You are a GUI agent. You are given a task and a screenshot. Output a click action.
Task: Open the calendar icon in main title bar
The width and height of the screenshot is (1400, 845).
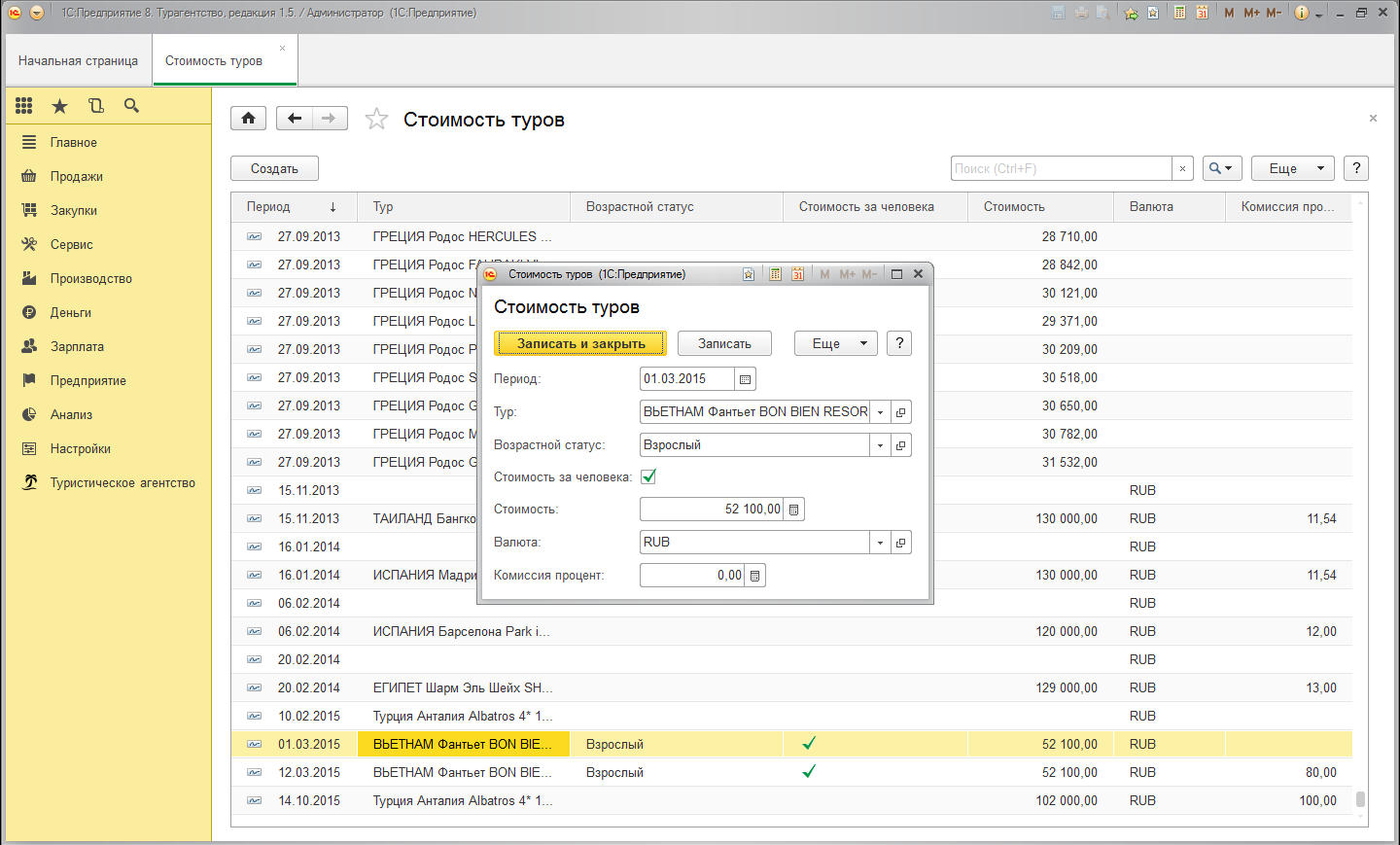(x=1202, y=13)
